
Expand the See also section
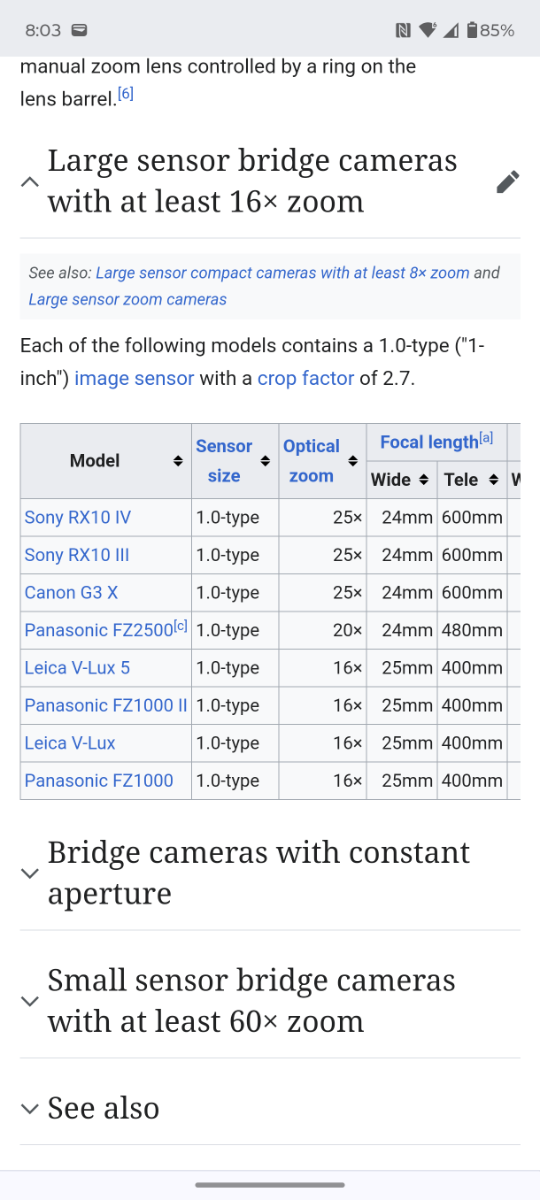click(30, 1108)
